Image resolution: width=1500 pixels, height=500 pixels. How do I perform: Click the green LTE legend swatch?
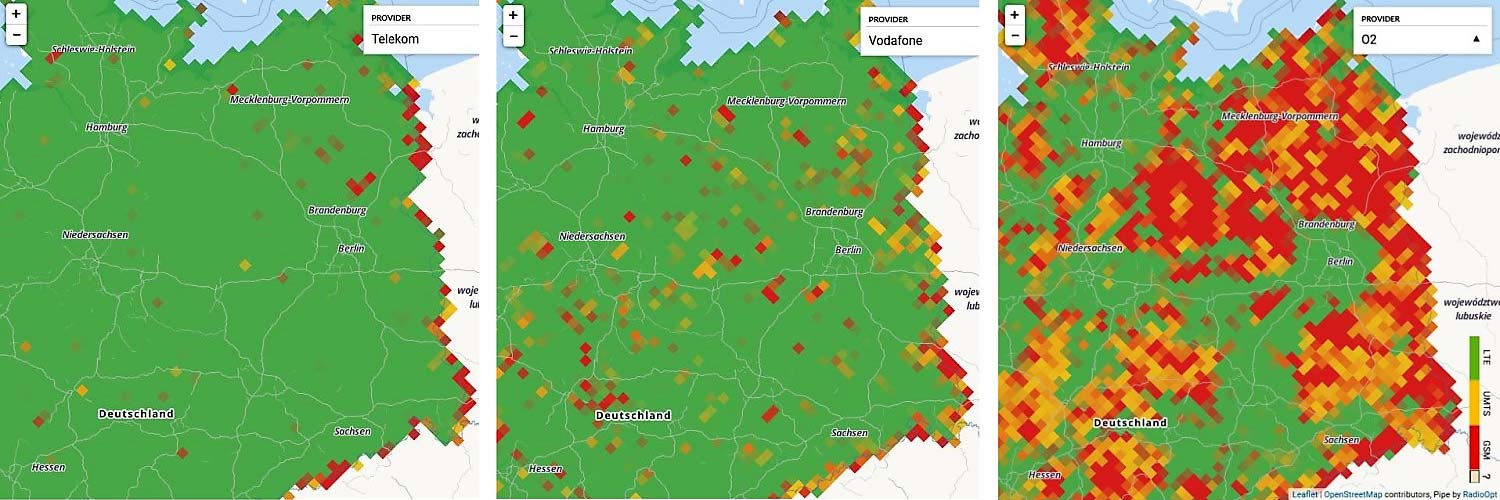(x=1474, y=356)
